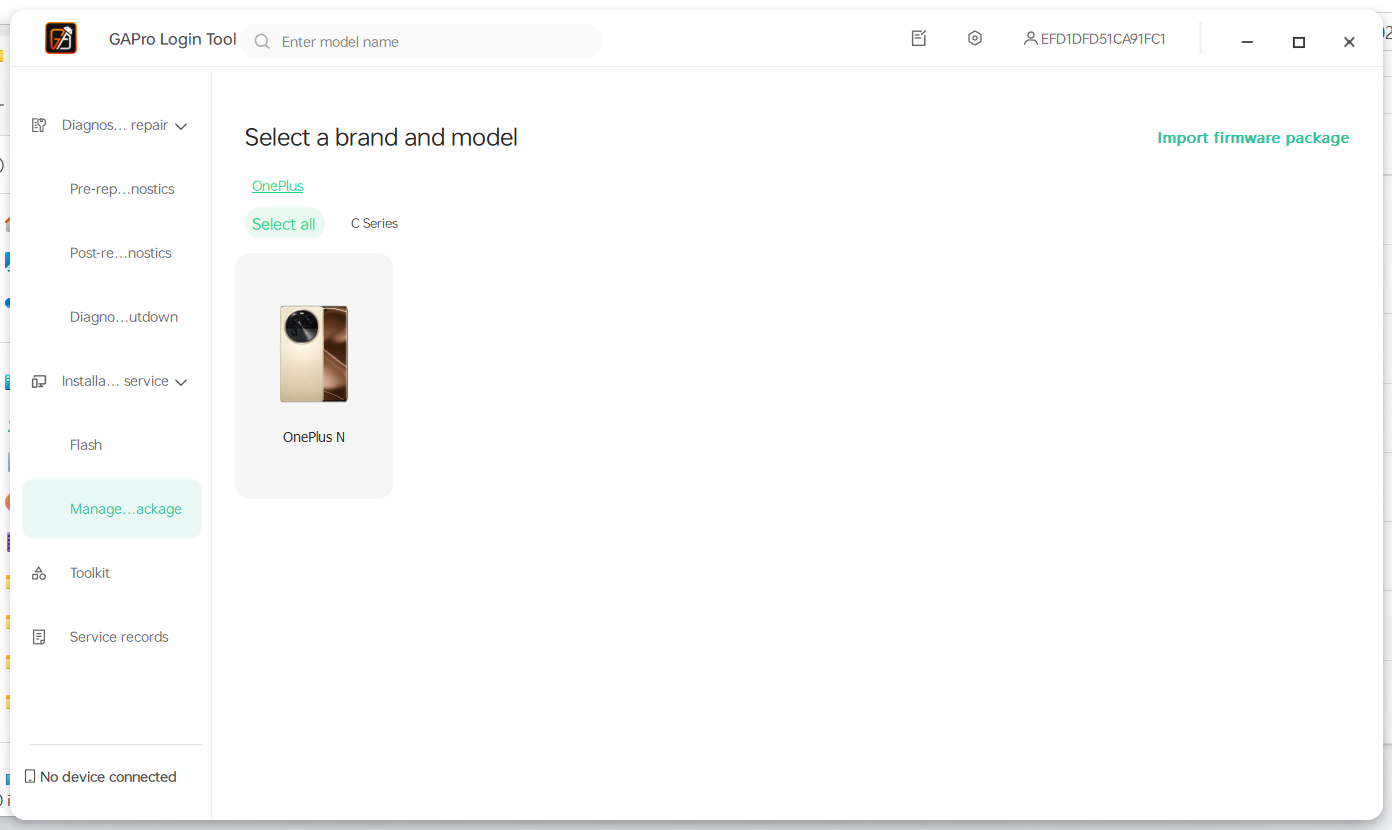Open the notes/feedback icon in header

tap(919, 38)
